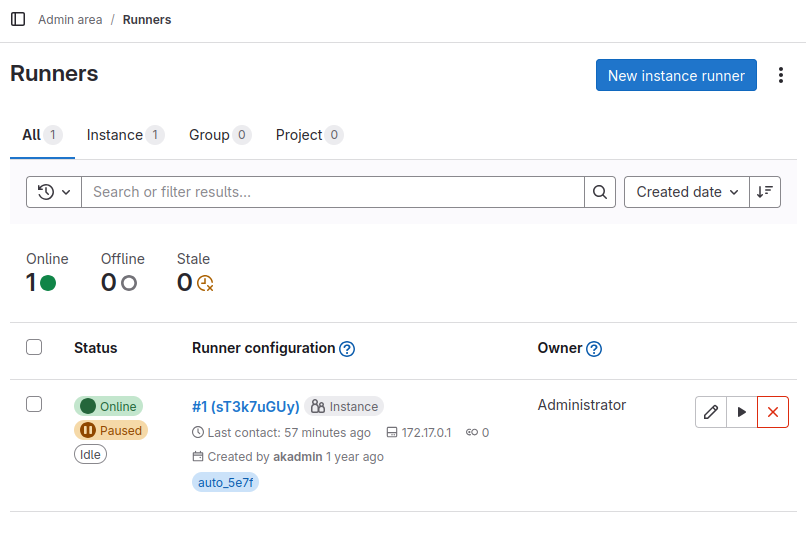Edit runner #1 with pencil icon
The image size is (806, 536).
[x=711, y=412]
